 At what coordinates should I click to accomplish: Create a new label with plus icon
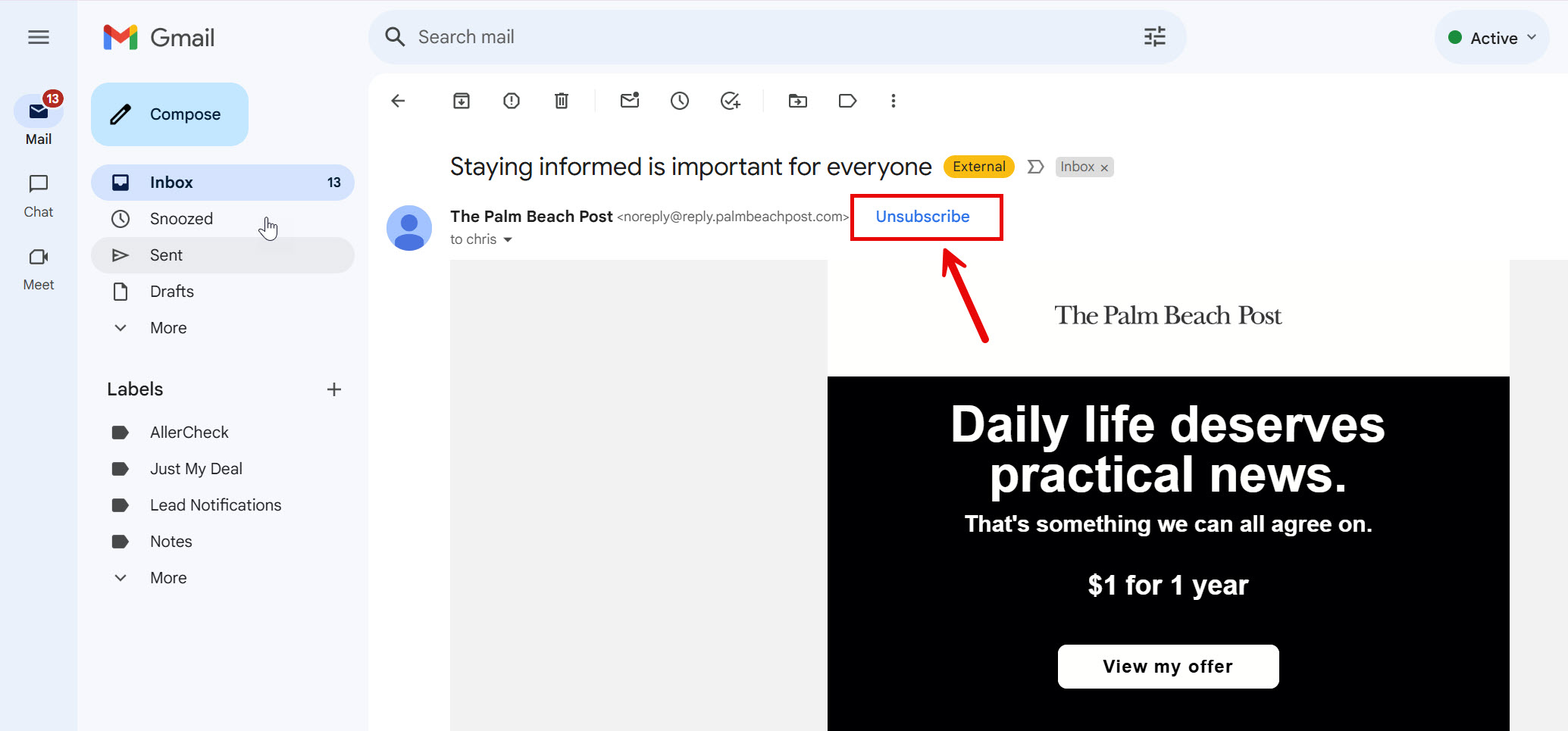click(334, 389)
